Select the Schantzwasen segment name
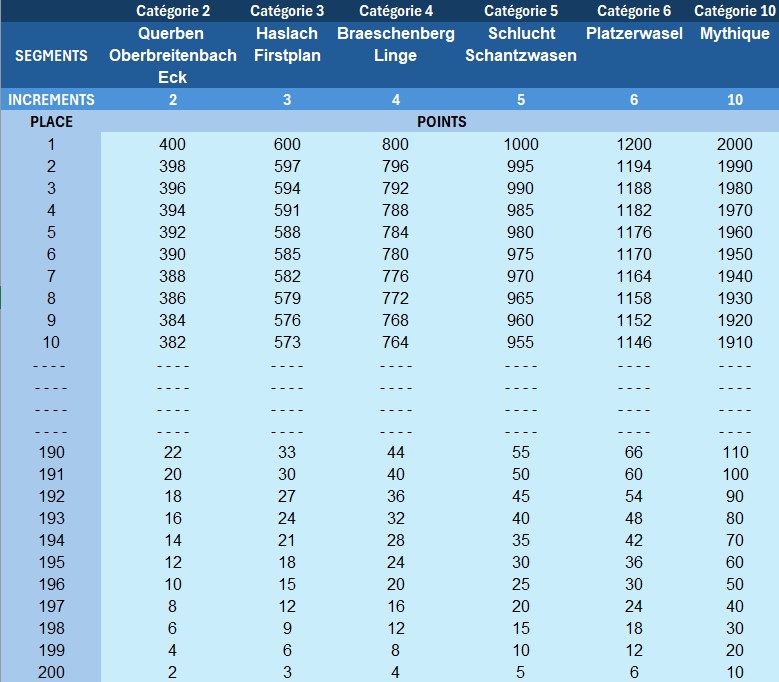Image resolution: width=779 pixels, height=682 pixels. click(x=521, y=55)
